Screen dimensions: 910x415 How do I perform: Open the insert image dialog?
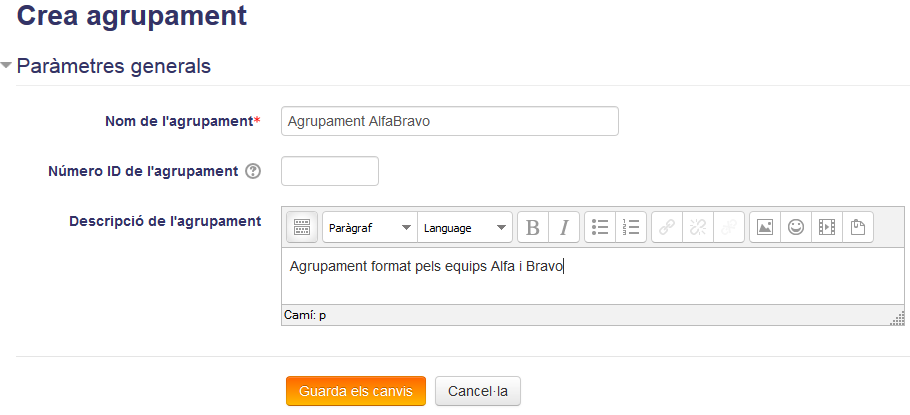point(765,227)
